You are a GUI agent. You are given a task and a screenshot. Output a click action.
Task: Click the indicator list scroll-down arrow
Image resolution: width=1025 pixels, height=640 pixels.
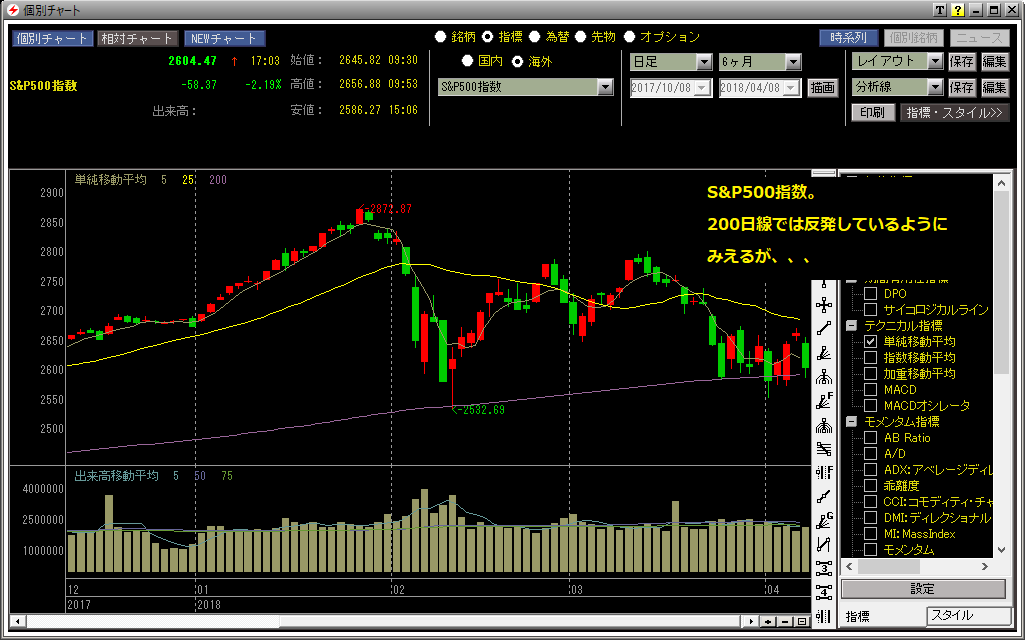click(1001, 550)
